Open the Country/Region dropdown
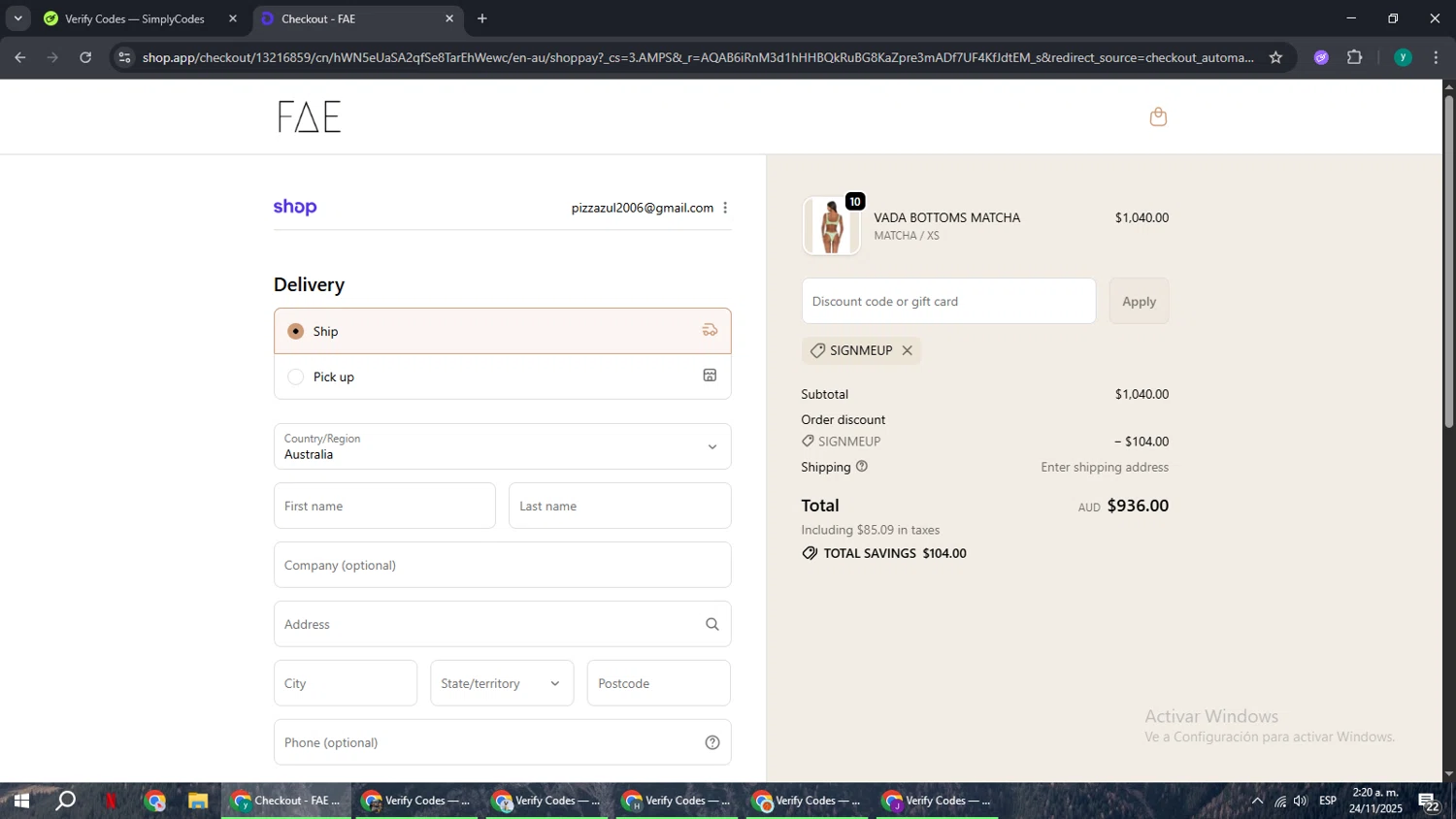Screen dimensions: 1456x819 click(x=502, y=446)
